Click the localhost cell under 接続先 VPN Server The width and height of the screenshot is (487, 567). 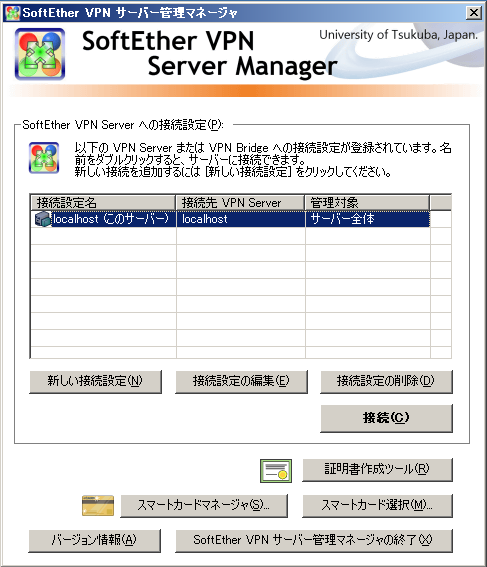(241, 219)
